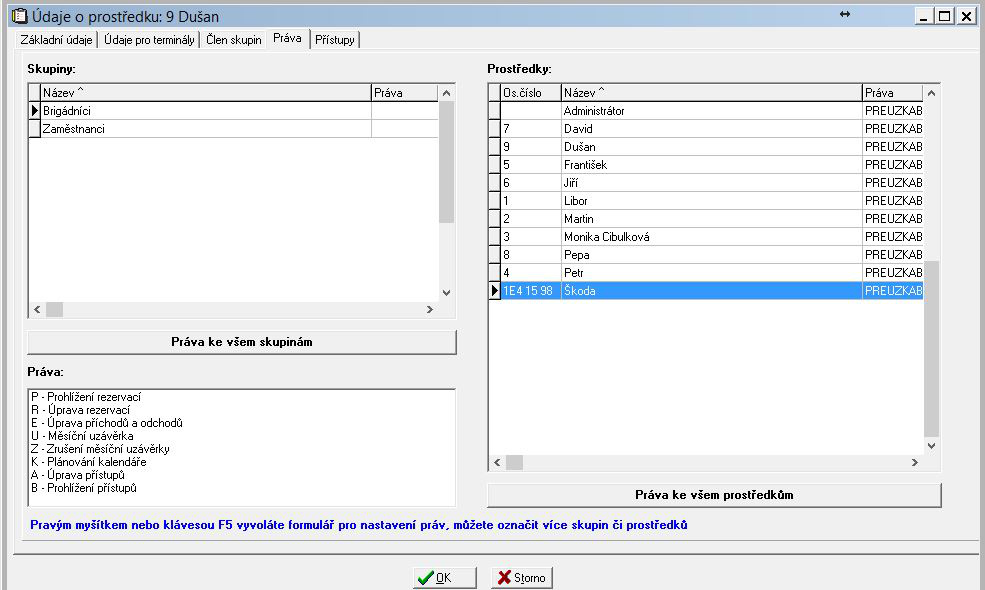Viewport: 985px width, 590px height.
Task: Go to the Přístupy tab
Action: coord(334,40)
